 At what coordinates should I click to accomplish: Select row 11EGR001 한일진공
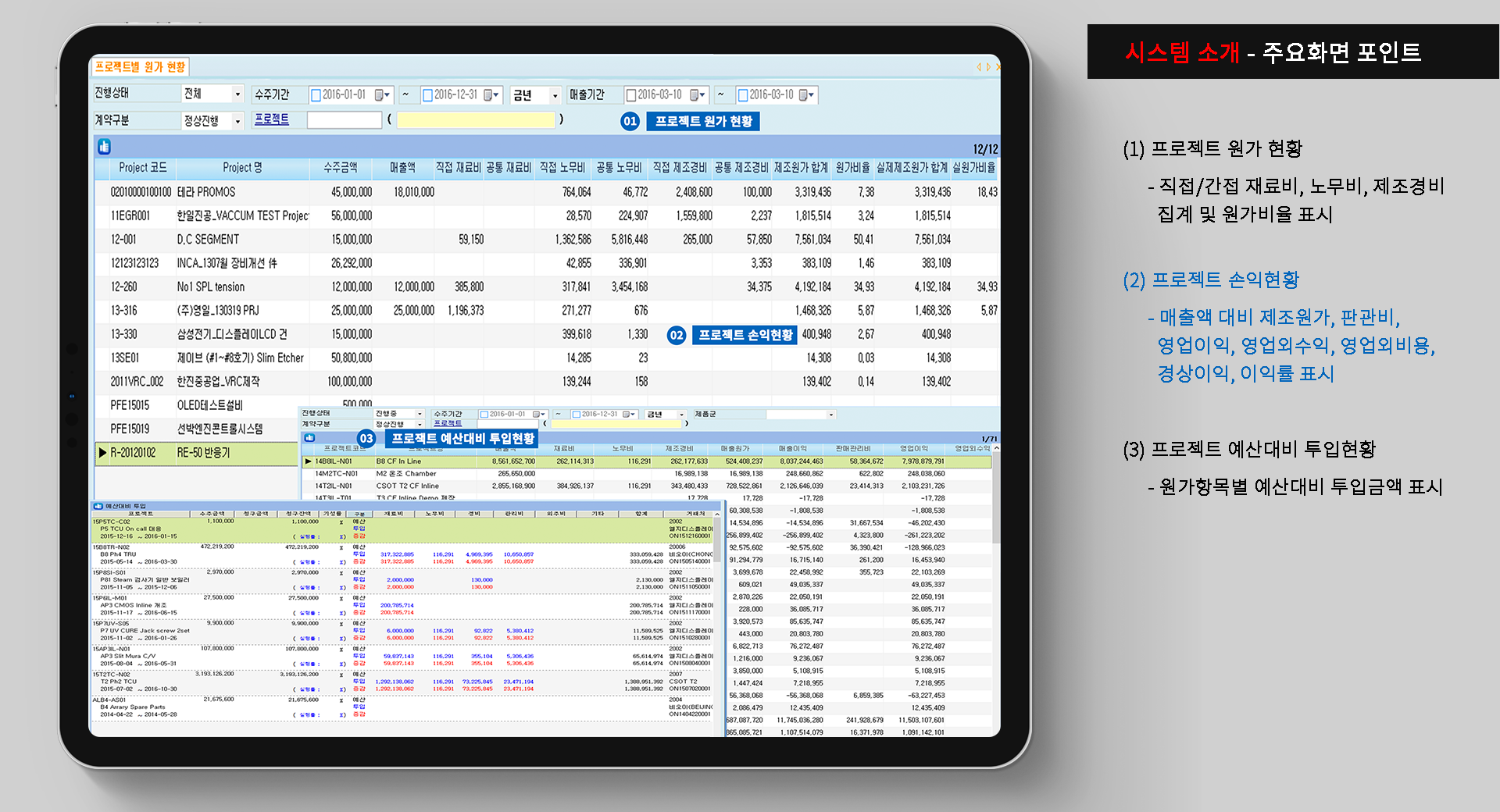tap(547, 216)
